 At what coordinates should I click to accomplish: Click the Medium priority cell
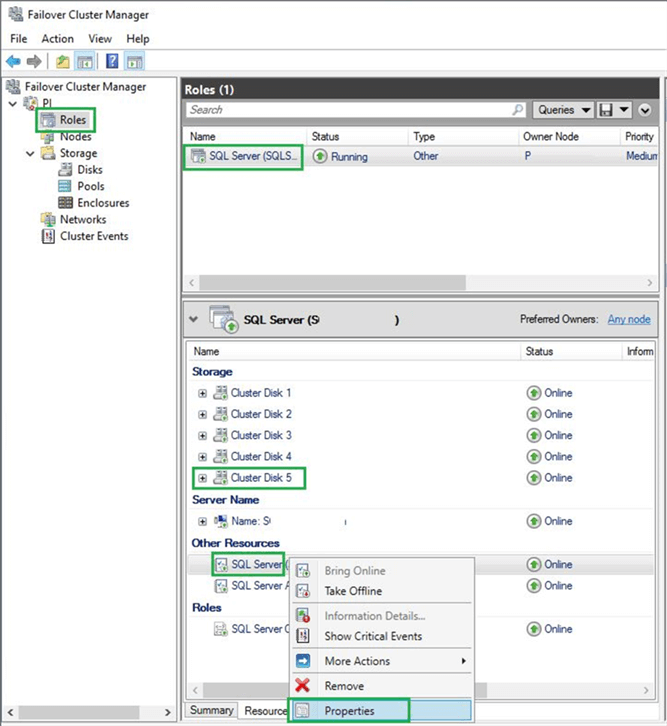(x=642, y=156)
